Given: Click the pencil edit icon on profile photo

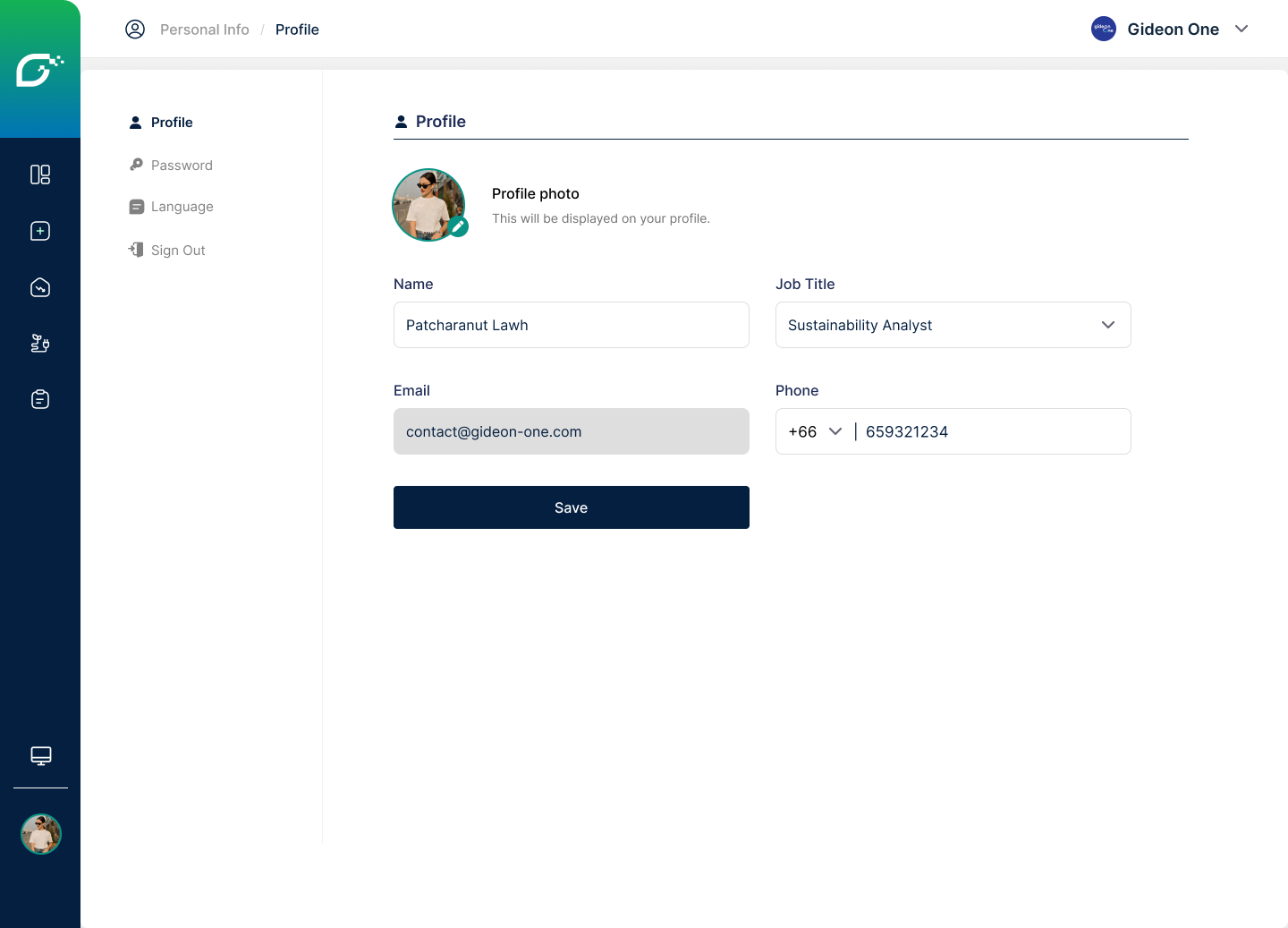Looking at the screenshot, I should click(x=459, y=227).
